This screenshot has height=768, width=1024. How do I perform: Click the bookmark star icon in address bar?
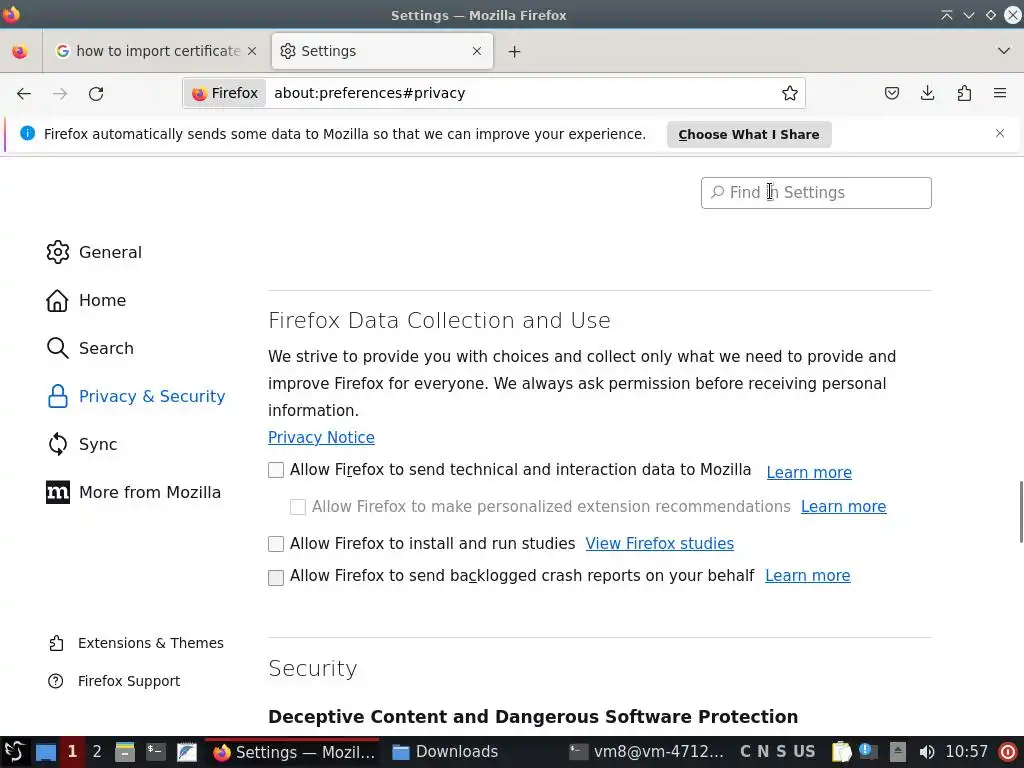pos(790,93)
